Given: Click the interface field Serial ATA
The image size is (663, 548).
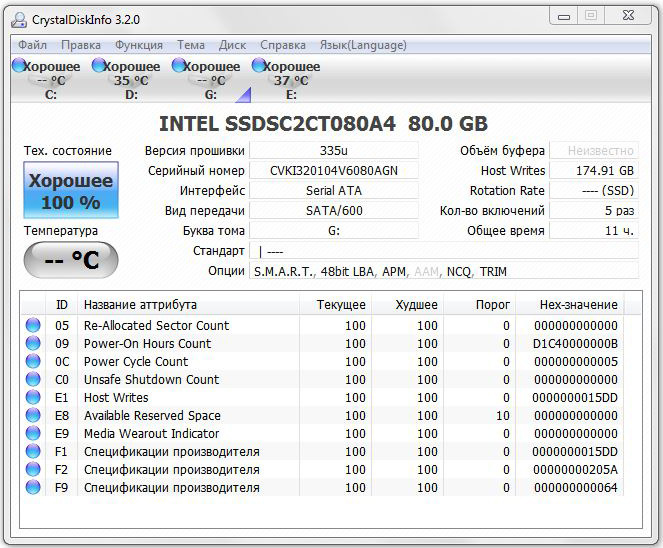Looking at the screenshot, I should 334,191.
